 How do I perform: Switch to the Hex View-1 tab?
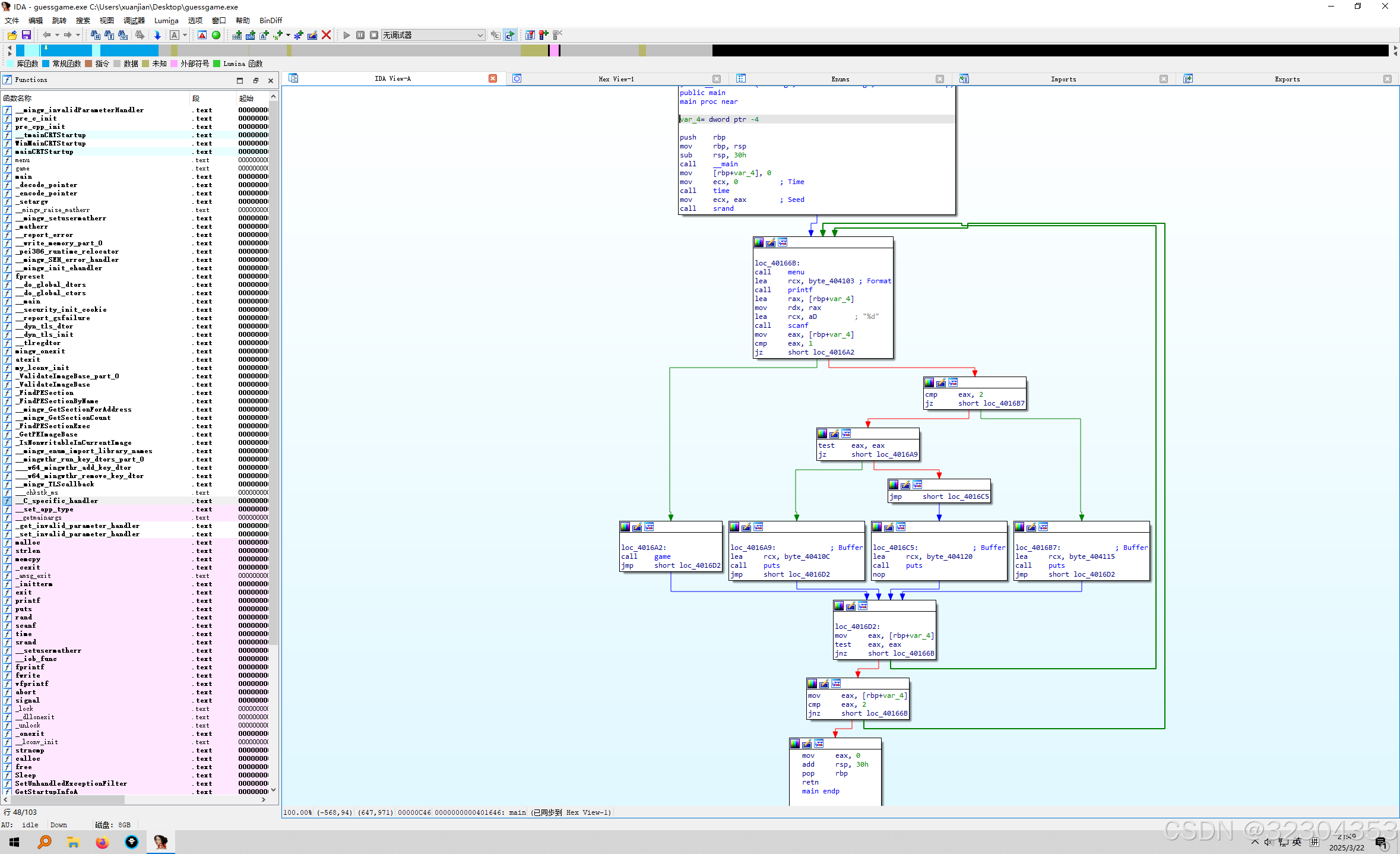point(616,79)
